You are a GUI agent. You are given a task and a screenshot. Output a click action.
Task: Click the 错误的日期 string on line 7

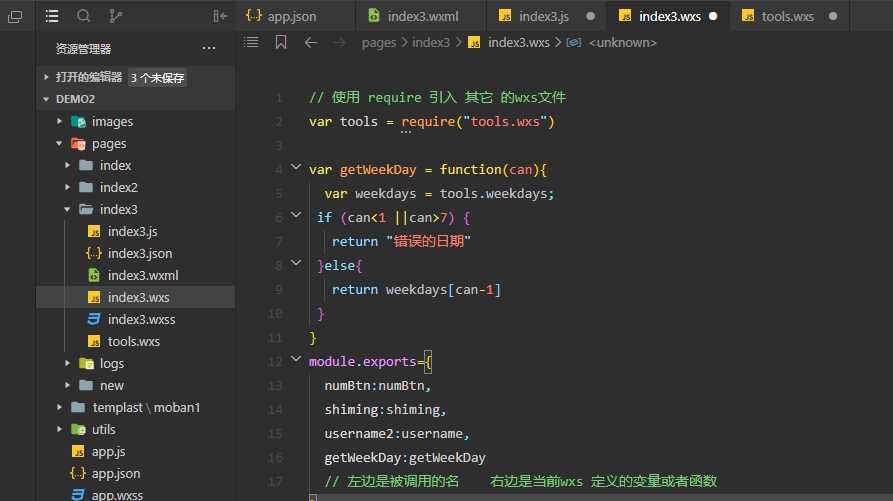pyautogui.click(x=428, y=241)
